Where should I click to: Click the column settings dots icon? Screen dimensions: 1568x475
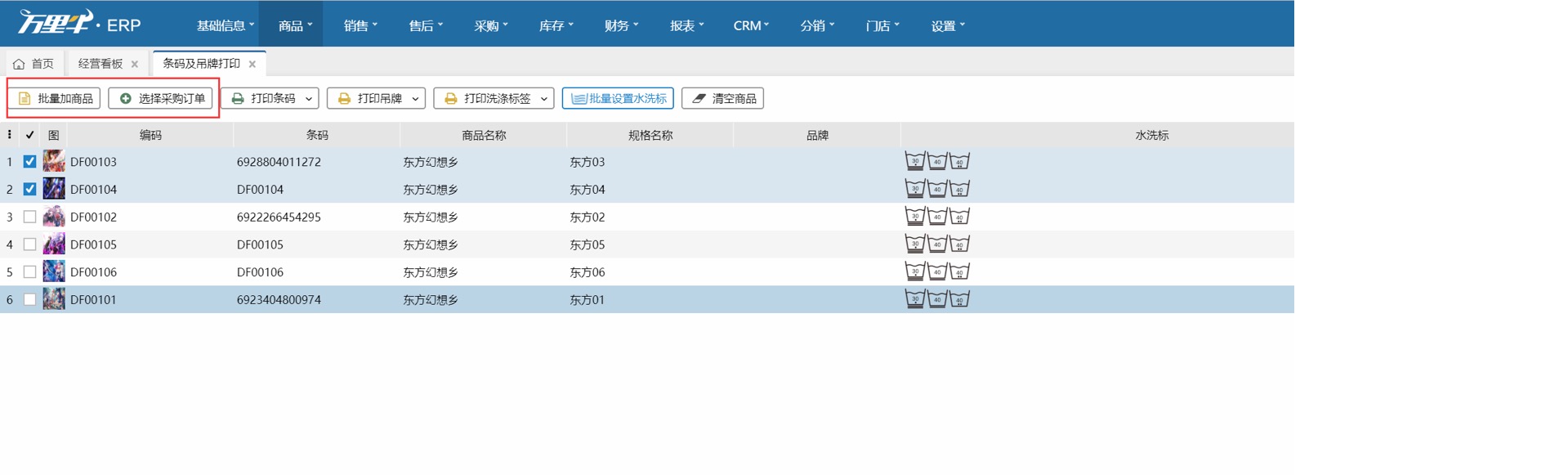click(9, 135)
